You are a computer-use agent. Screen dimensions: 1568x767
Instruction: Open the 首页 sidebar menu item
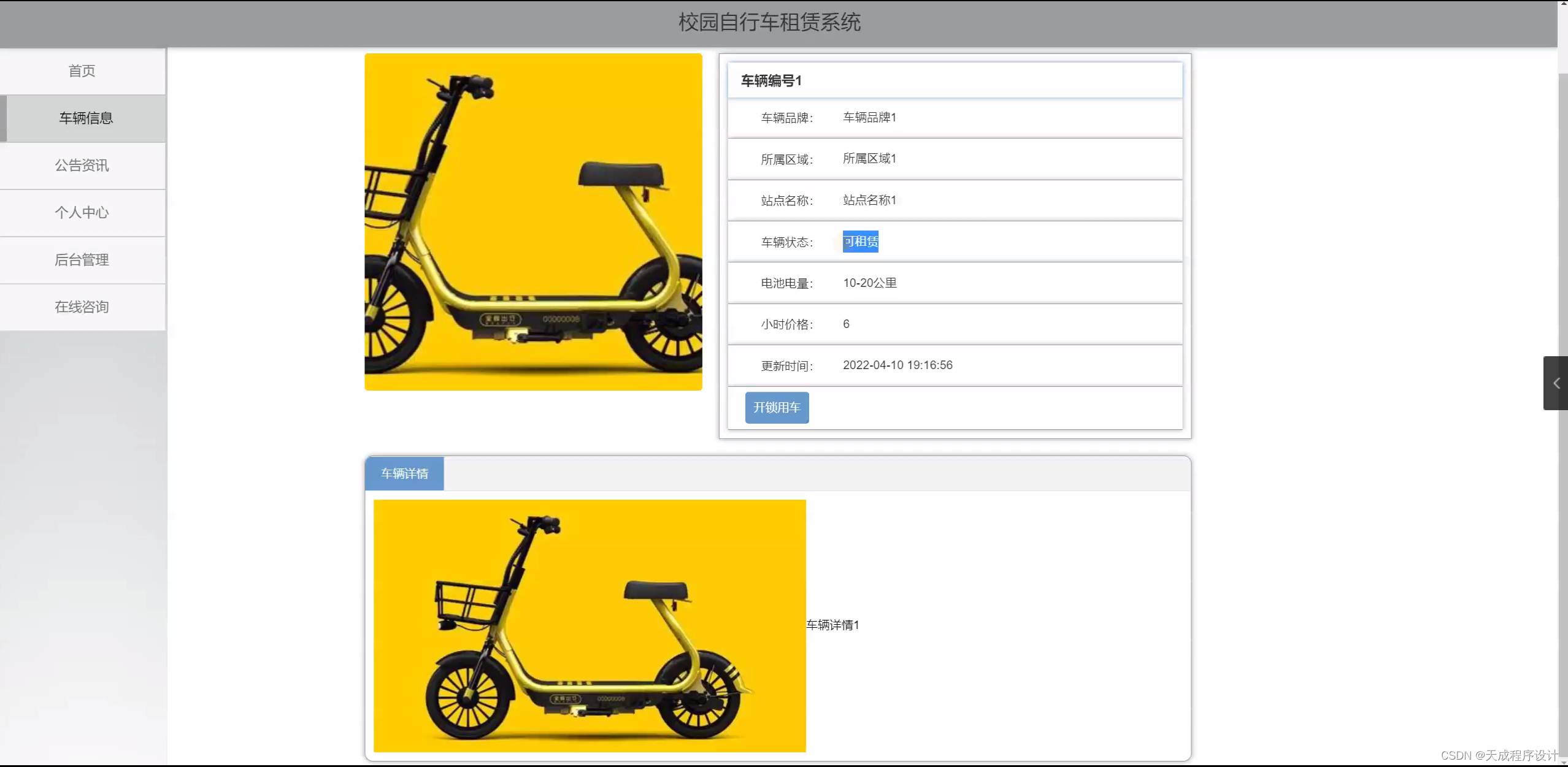coord(82,71)
